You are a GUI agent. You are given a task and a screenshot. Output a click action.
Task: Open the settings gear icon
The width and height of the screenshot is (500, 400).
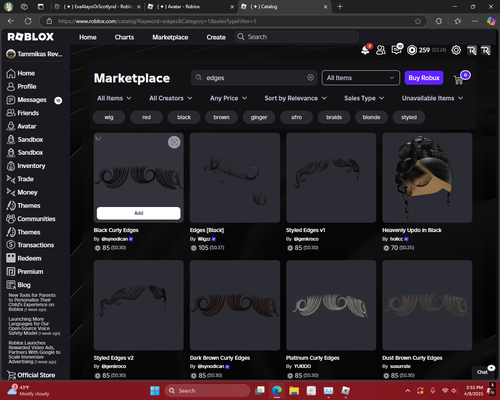[456, 50]
